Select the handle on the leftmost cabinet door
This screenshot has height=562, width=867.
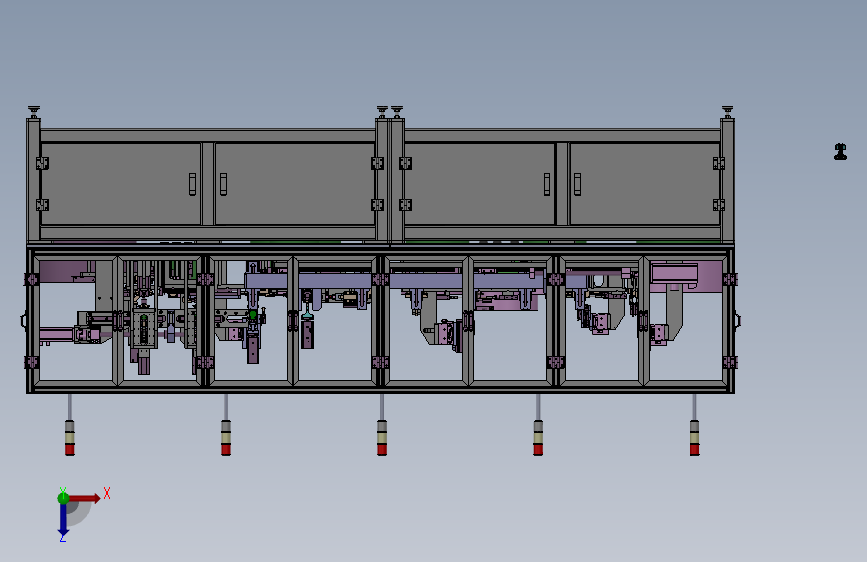tap(192, 184)
